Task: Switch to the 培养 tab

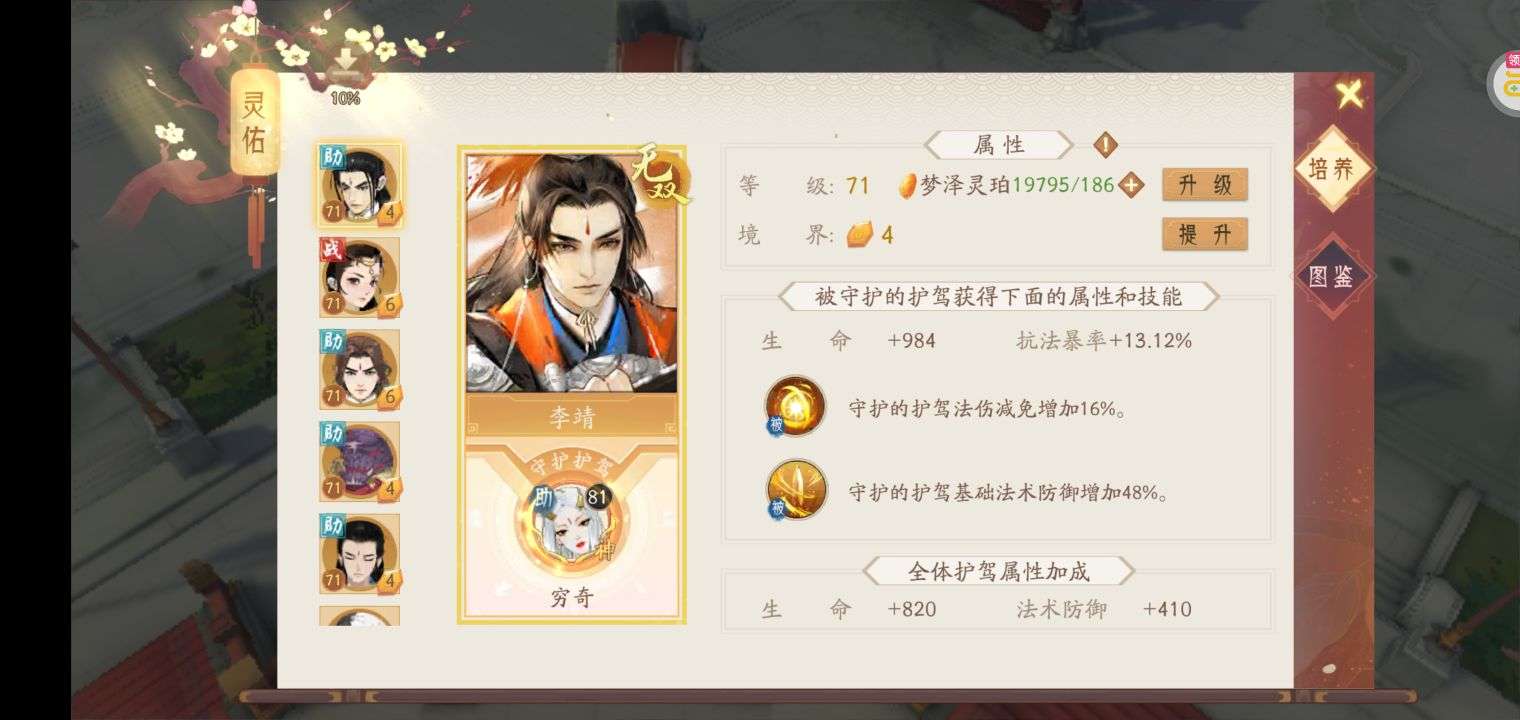Action: pyautogui.click(x=1332, y=169)
